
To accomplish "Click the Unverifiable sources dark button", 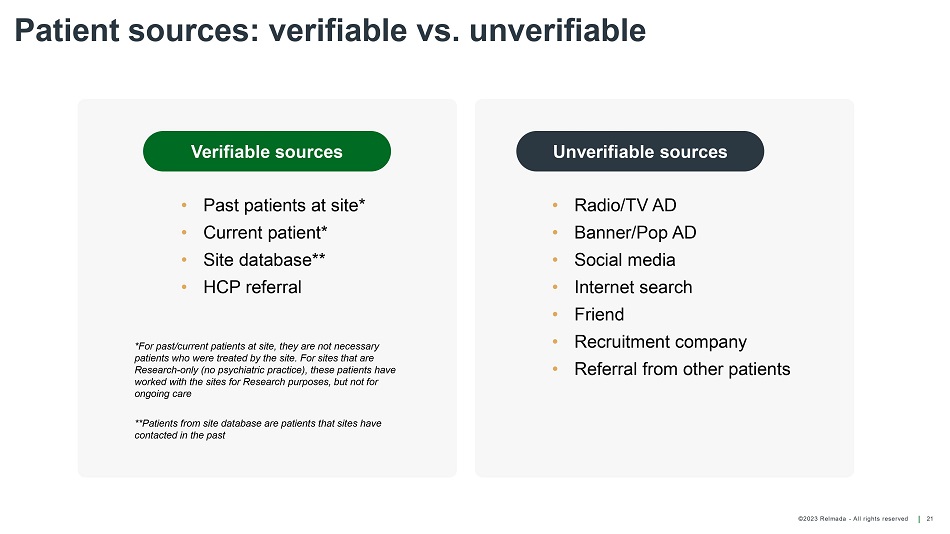I will click(640, 152).
